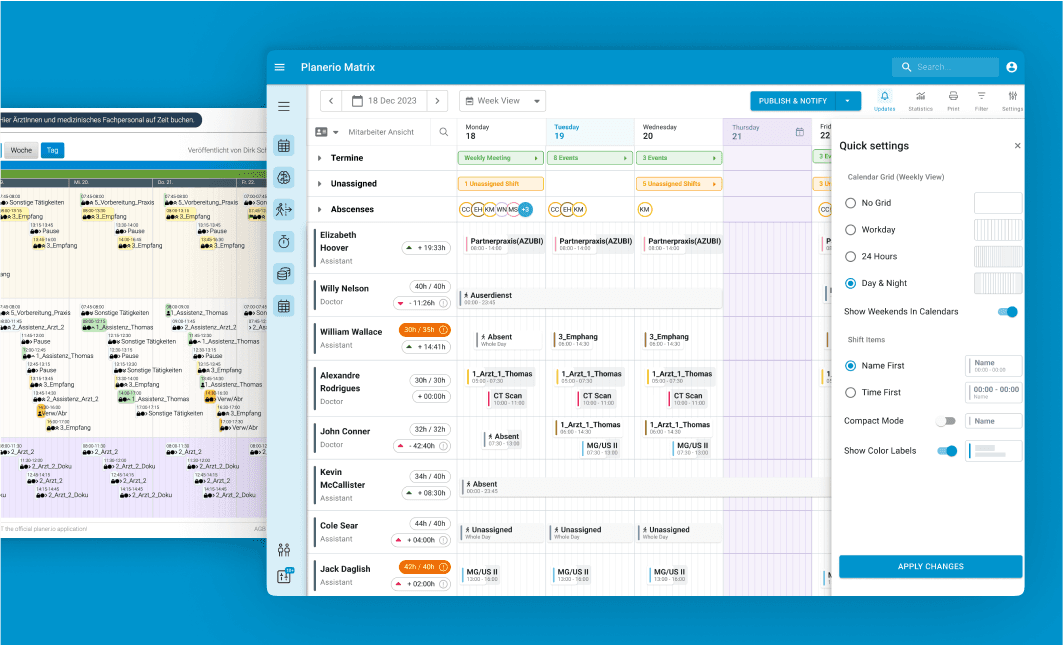The height and width of the screenshot is (645, 1063).
Task: Open the Publish & Notify dropdown arrow
Action: pyautogui.click(x=847, y=101)
